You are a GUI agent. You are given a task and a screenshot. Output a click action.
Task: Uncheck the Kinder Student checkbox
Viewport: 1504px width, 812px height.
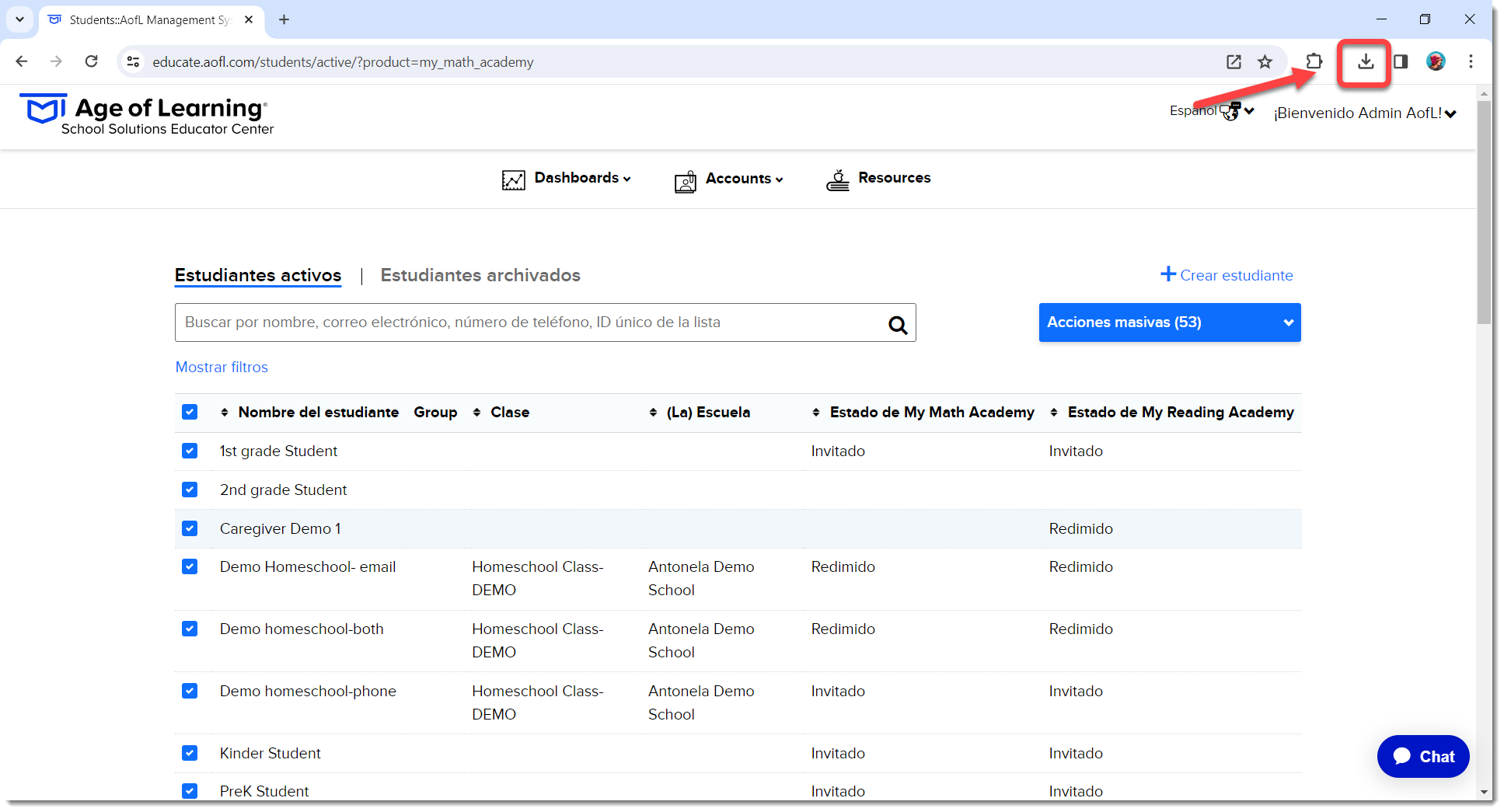pos(190,753)
